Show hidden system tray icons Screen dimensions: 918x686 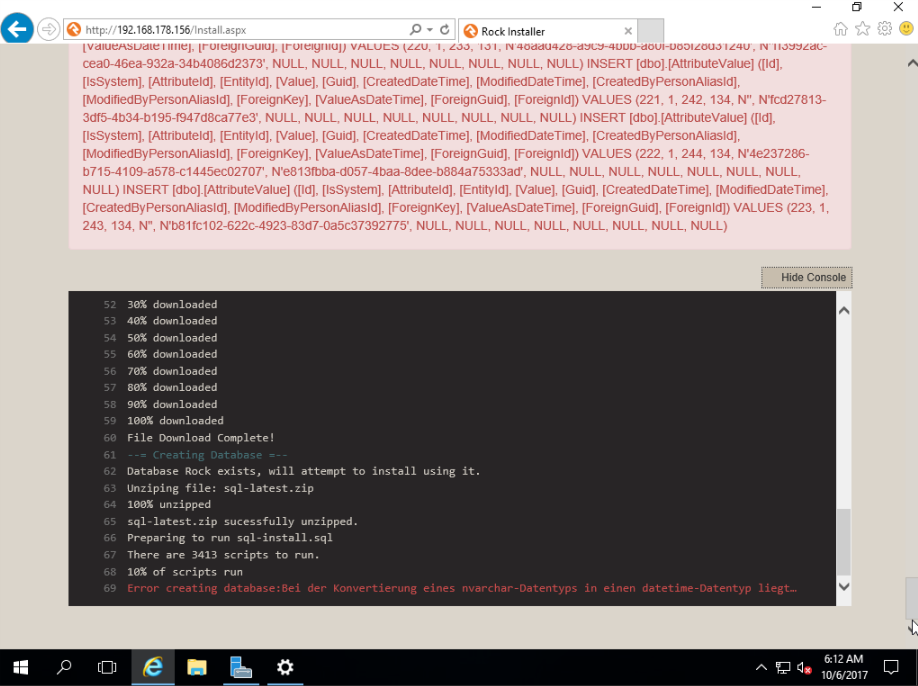761,667
